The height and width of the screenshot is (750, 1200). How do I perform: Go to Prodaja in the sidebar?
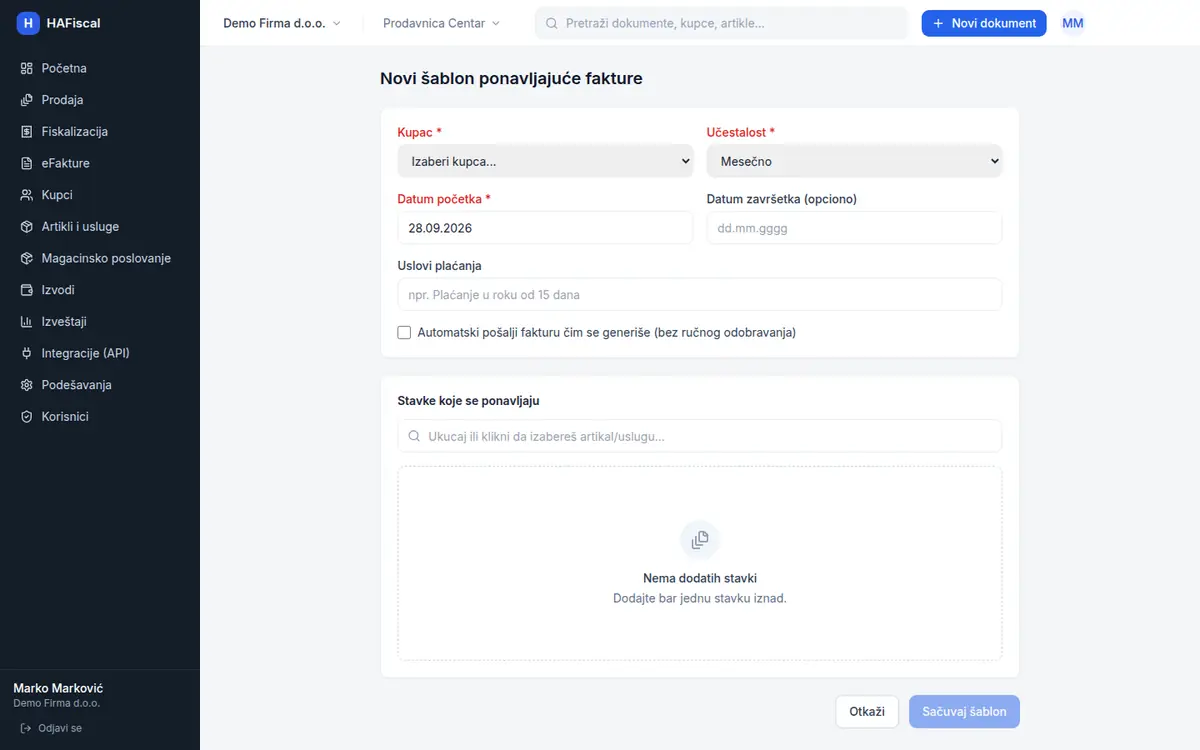(100, 100)
